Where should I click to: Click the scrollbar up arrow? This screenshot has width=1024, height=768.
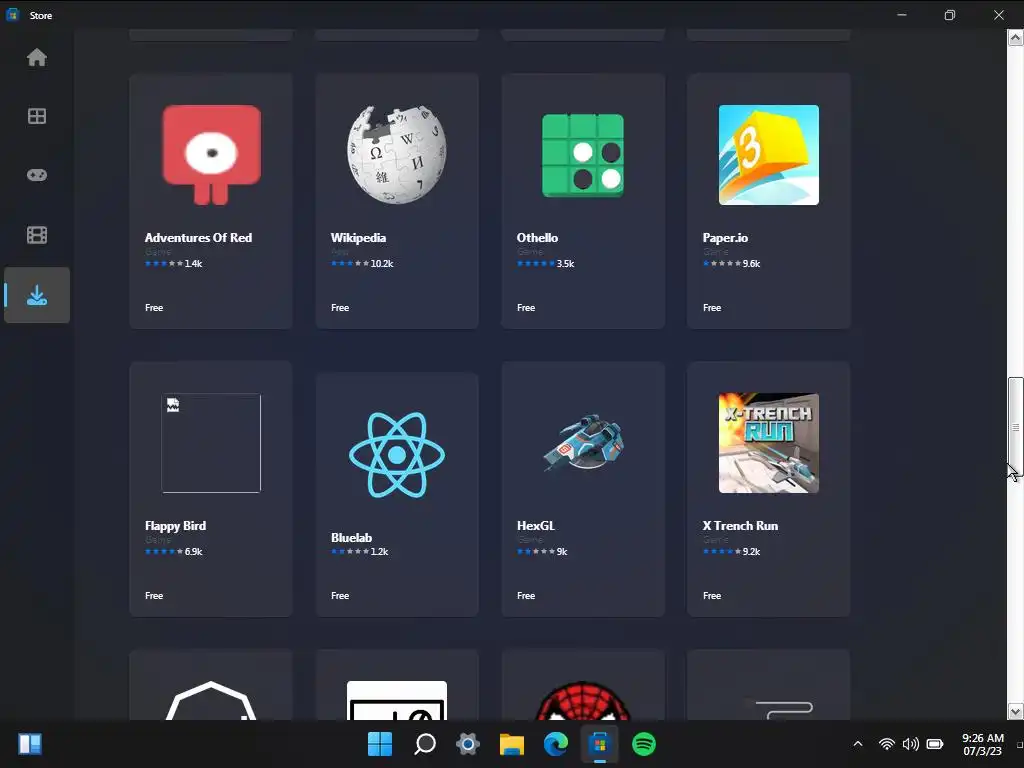coord(1016,38)
